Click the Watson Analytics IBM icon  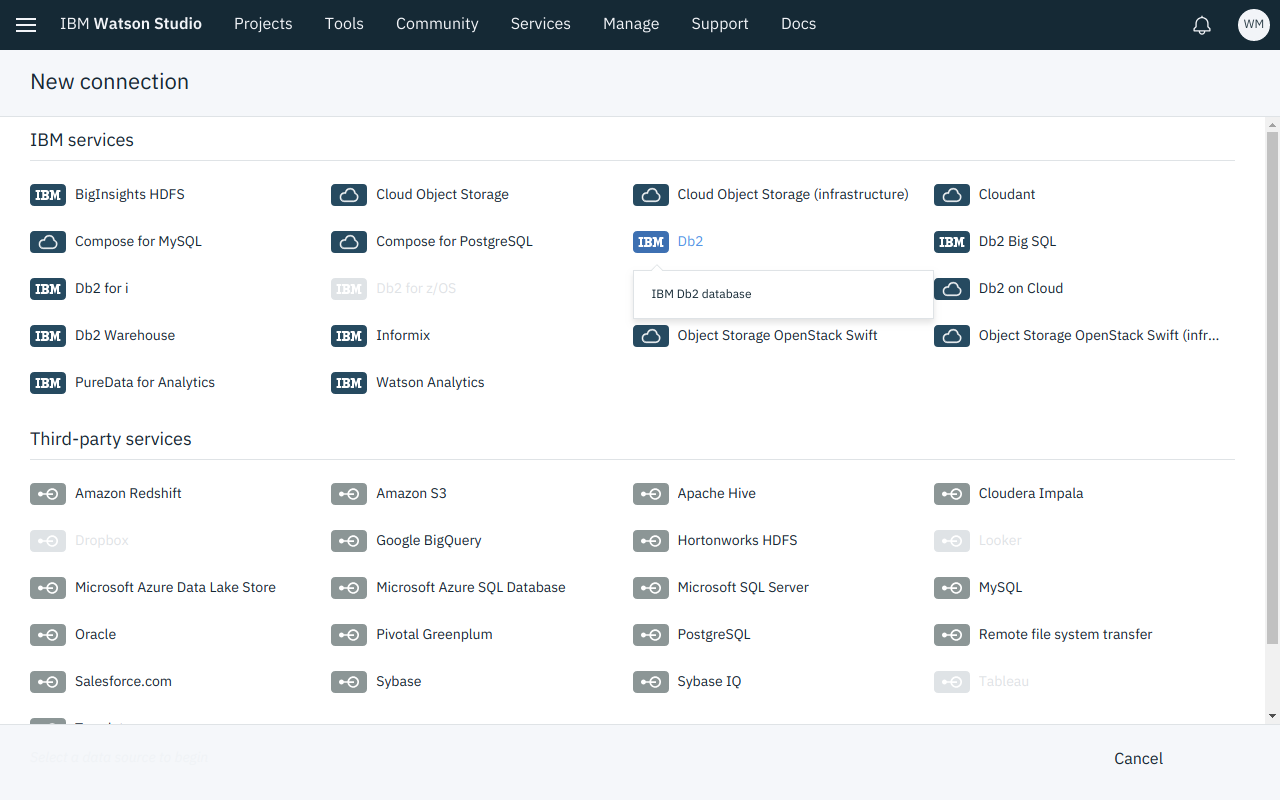pos(349,383)
